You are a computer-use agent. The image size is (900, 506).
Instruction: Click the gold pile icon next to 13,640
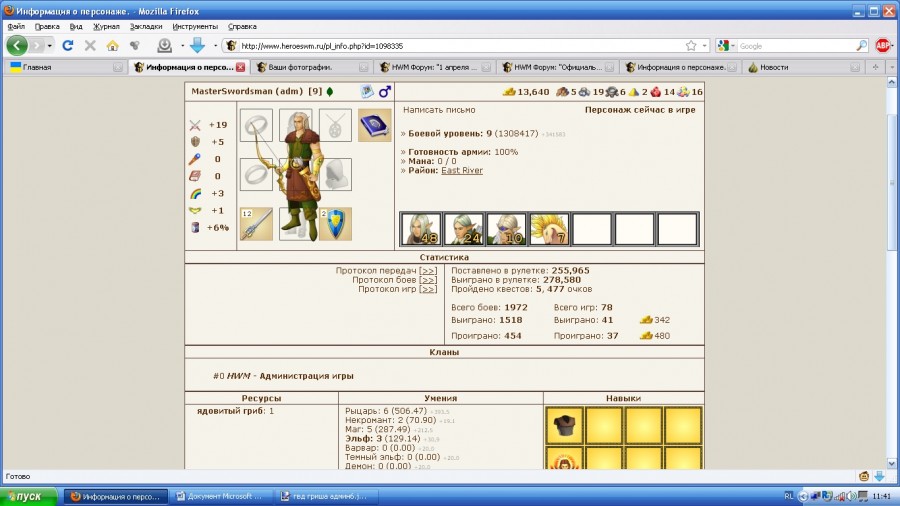(509, 92)
